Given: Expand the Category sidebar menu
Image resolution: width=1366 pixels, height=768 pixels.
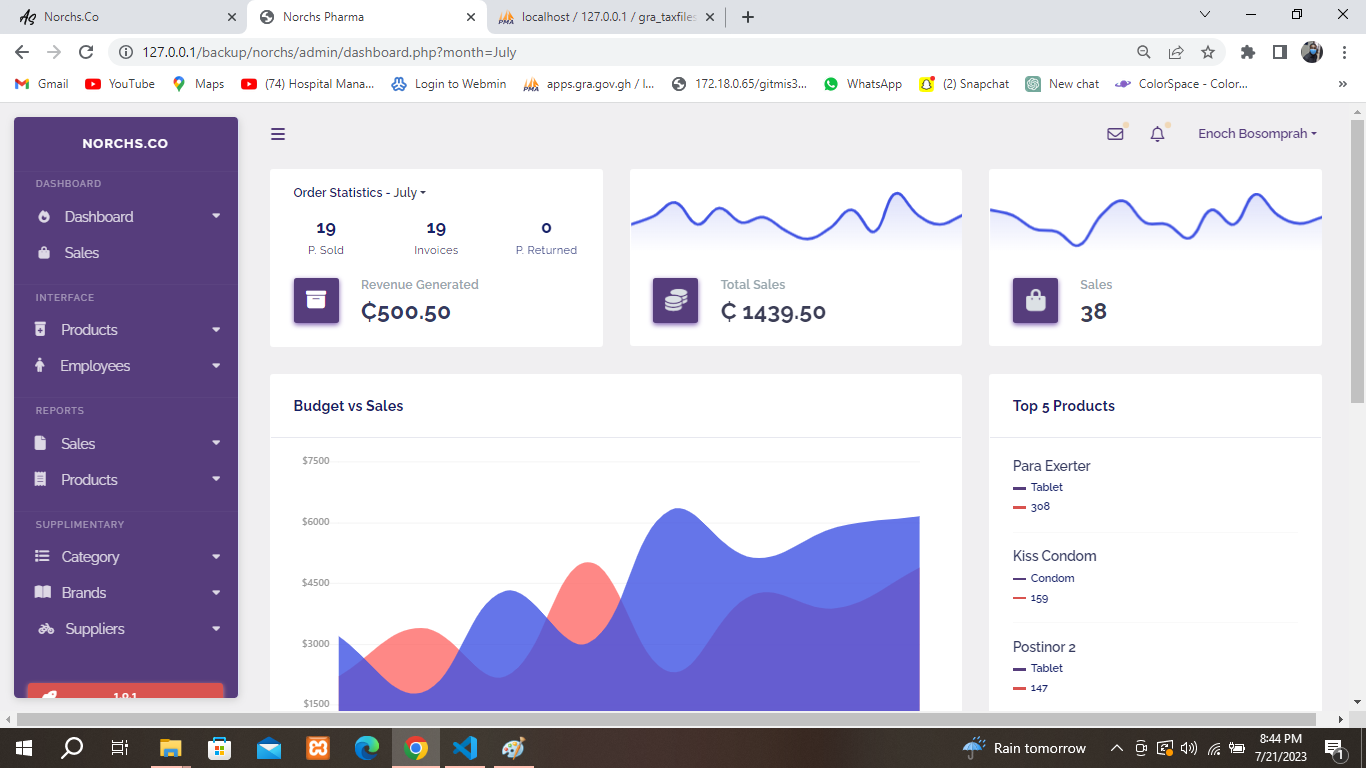Looking at the screenshot, I should click(90, 557).
